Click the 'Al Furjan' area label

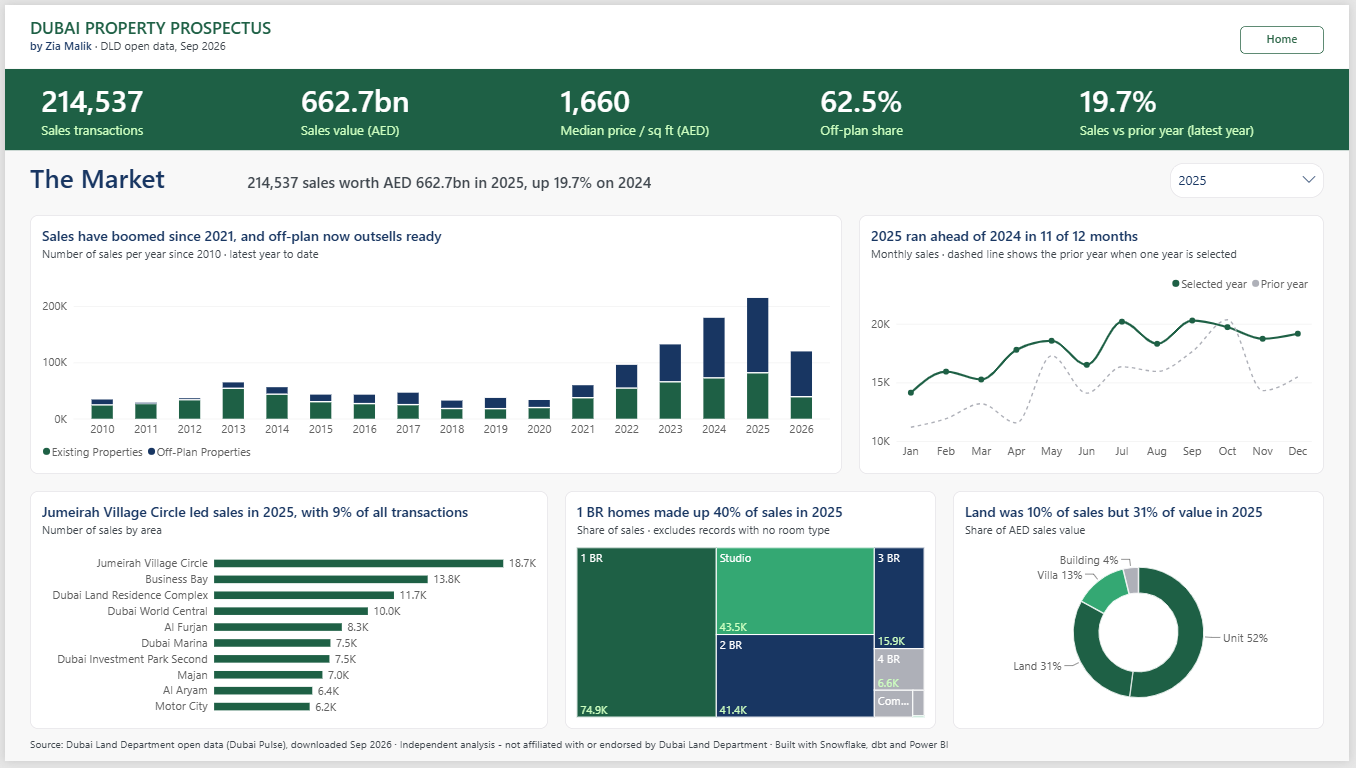pyautogui.click(x=186, y=627)
